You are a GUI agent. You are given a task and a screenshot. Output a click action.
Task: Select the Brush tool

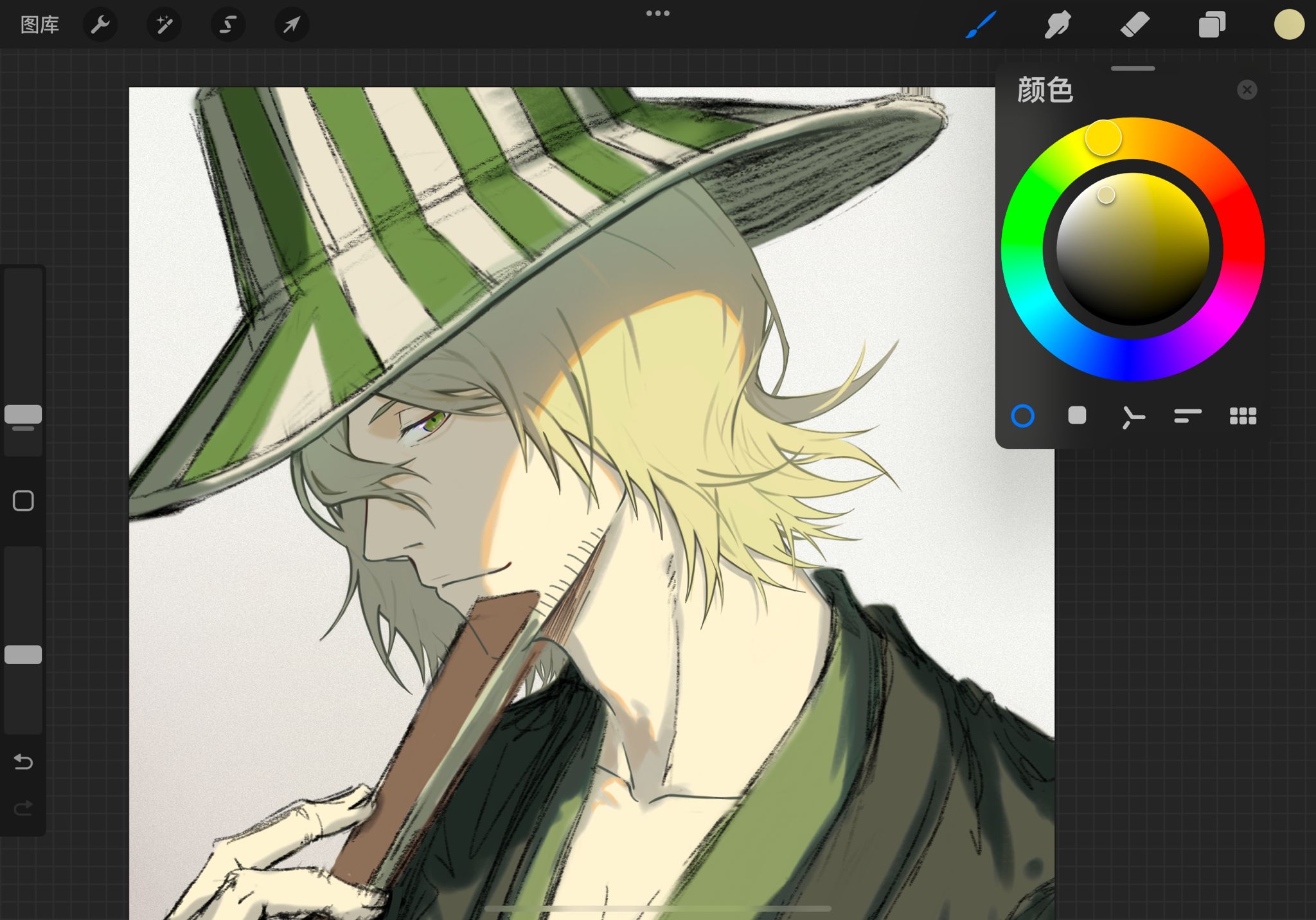tap(981, 25)
